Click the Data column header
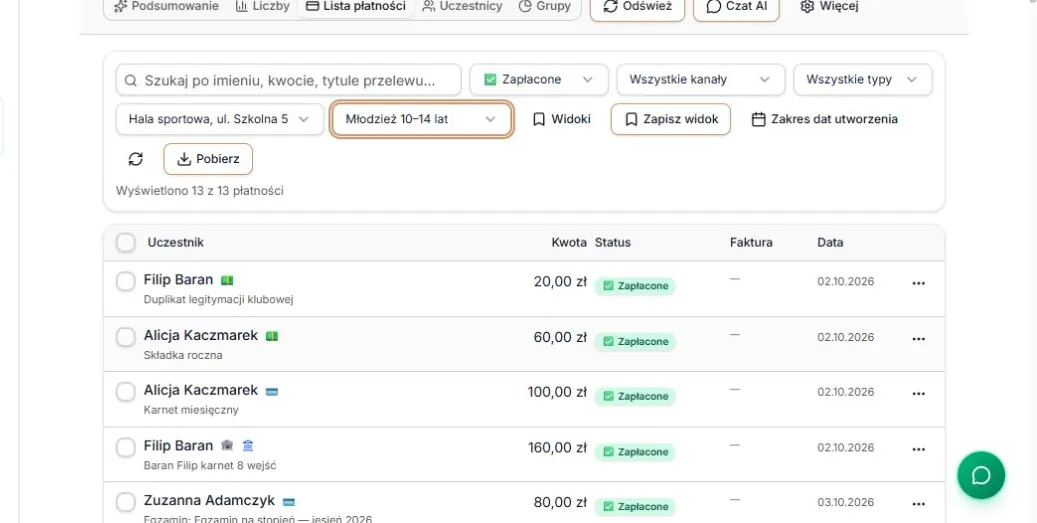The height and width of the screenshot is (523, 1037). click(x=830, y=243)
